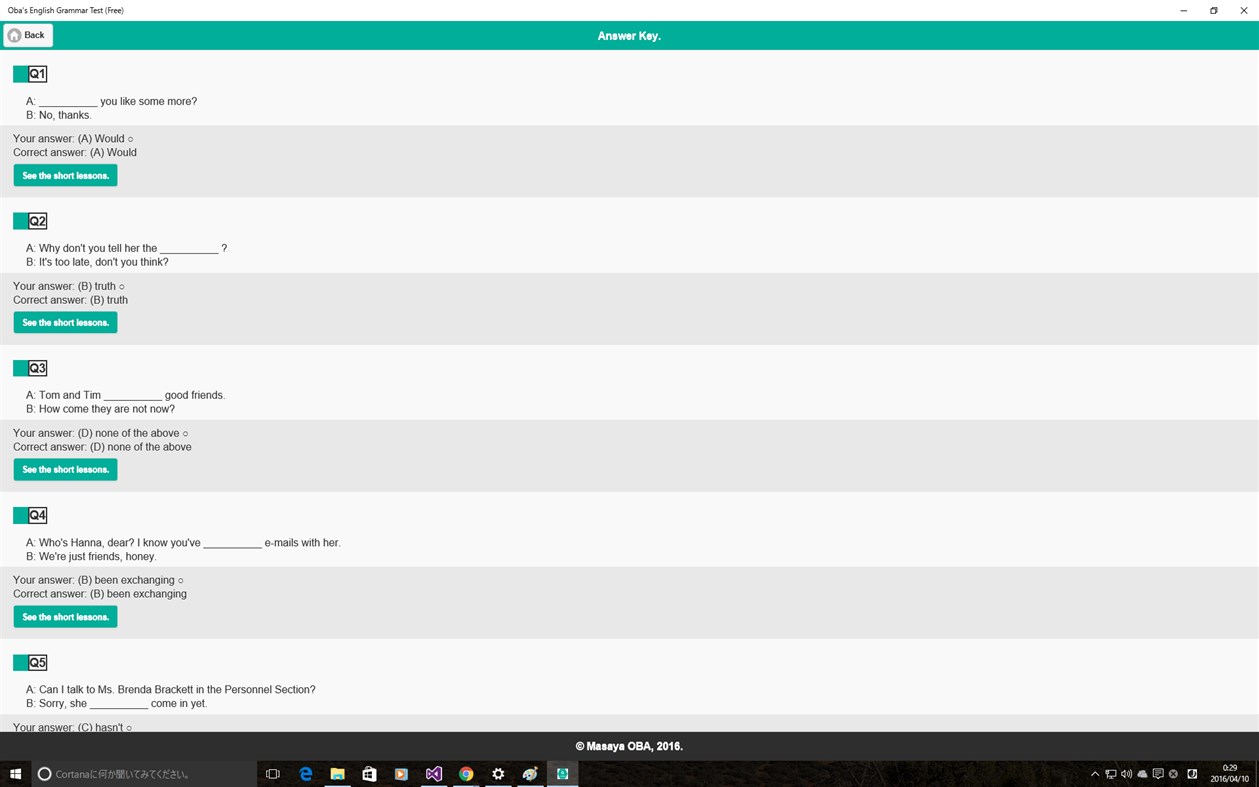Launch Fresh Paint from the taskbar
Viewport: 1259px width, 787px height.
(x=529, y=773)
